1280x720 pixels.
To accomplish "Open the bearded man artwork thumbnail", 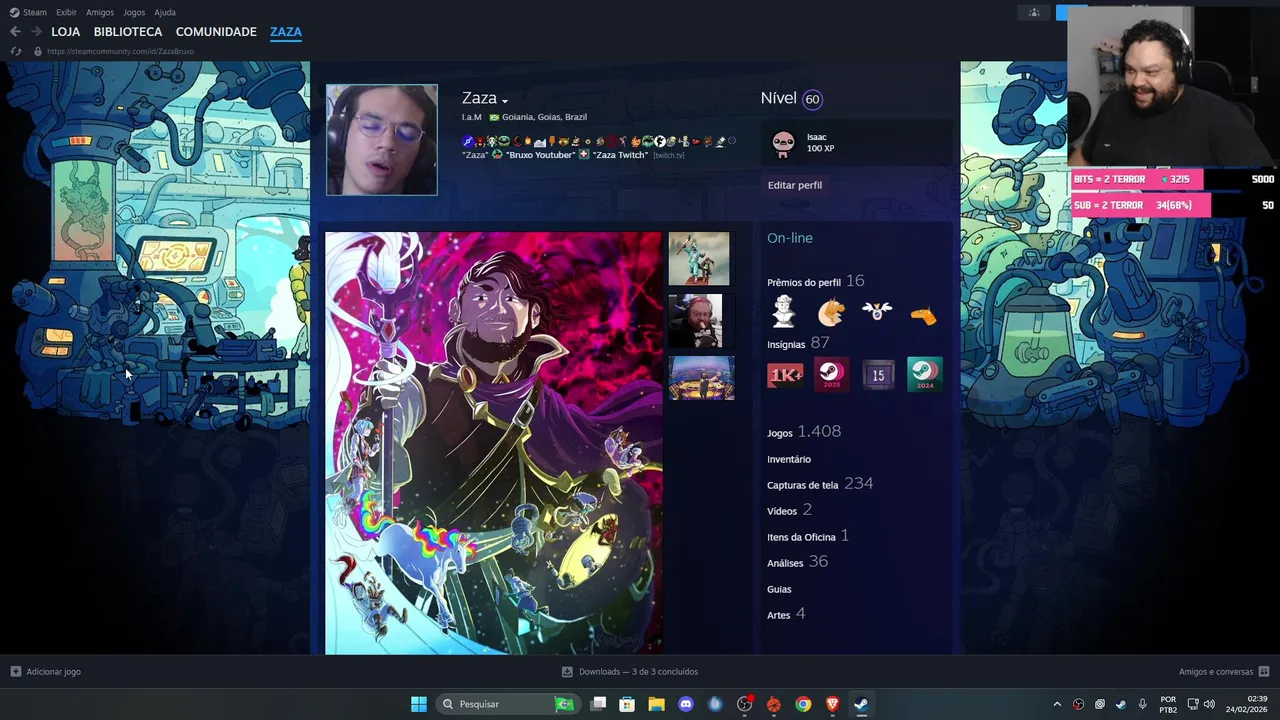I will 695,321.
